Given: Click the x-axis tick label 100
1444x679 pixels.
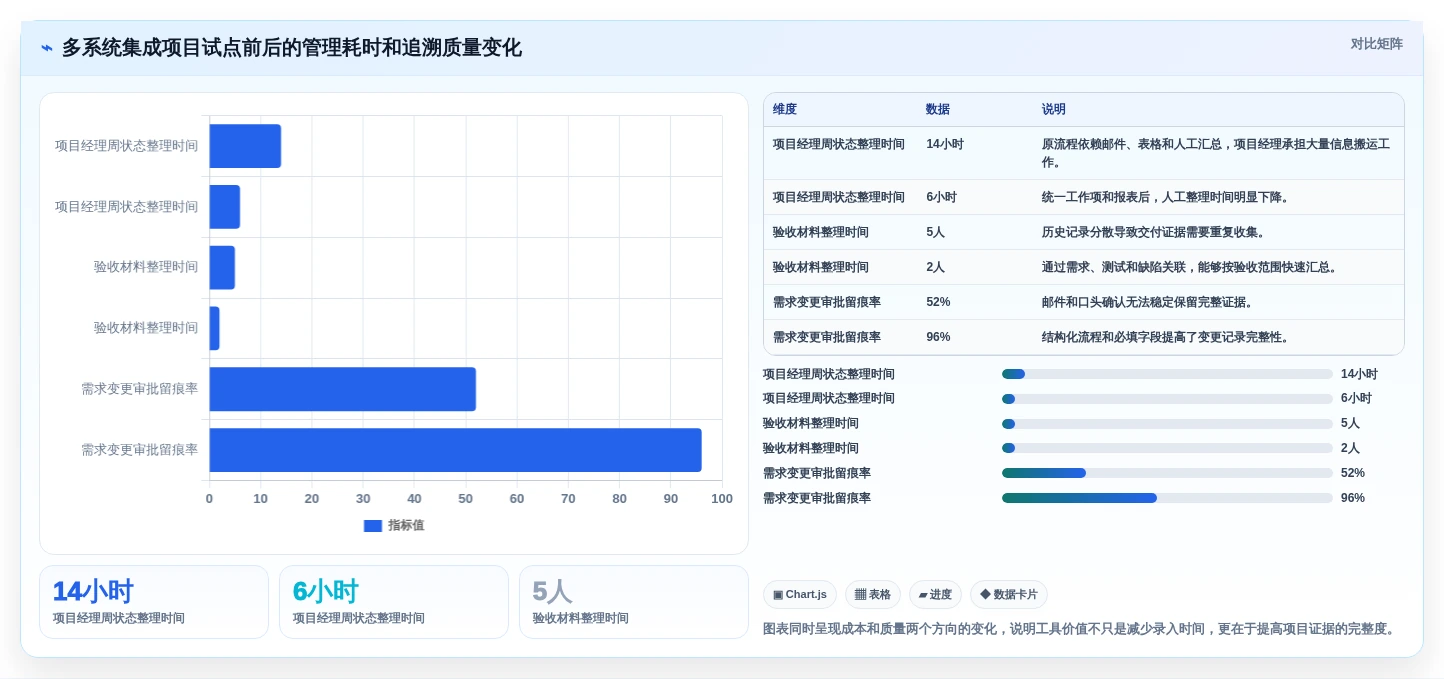Looking at the screenshot, I should coord(721,499).
